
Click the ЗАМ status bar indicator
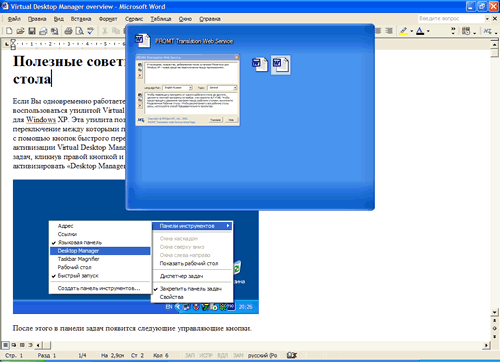238,356
